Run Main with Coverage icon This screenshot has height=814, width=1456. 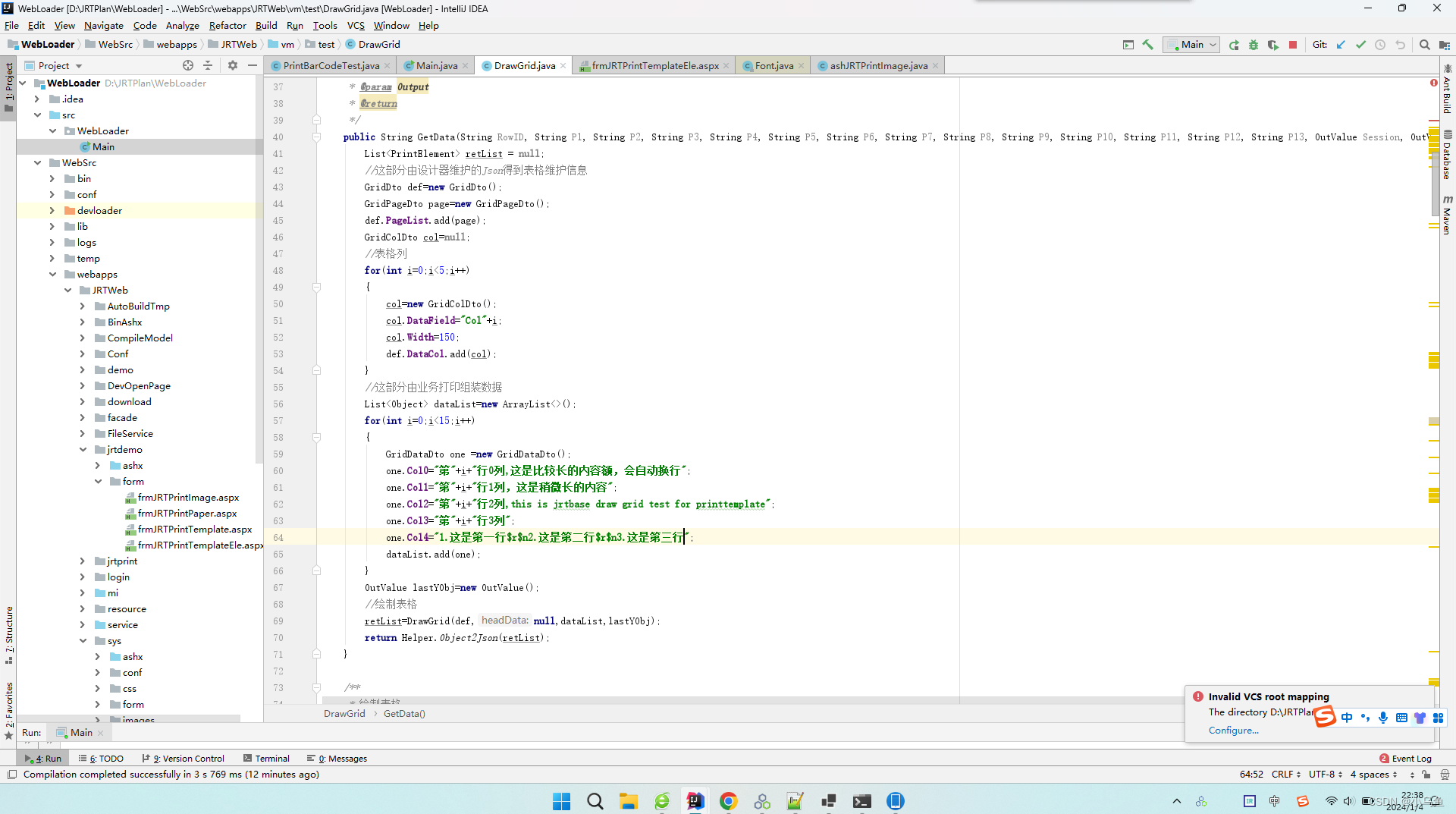(x=1273, y=45)
